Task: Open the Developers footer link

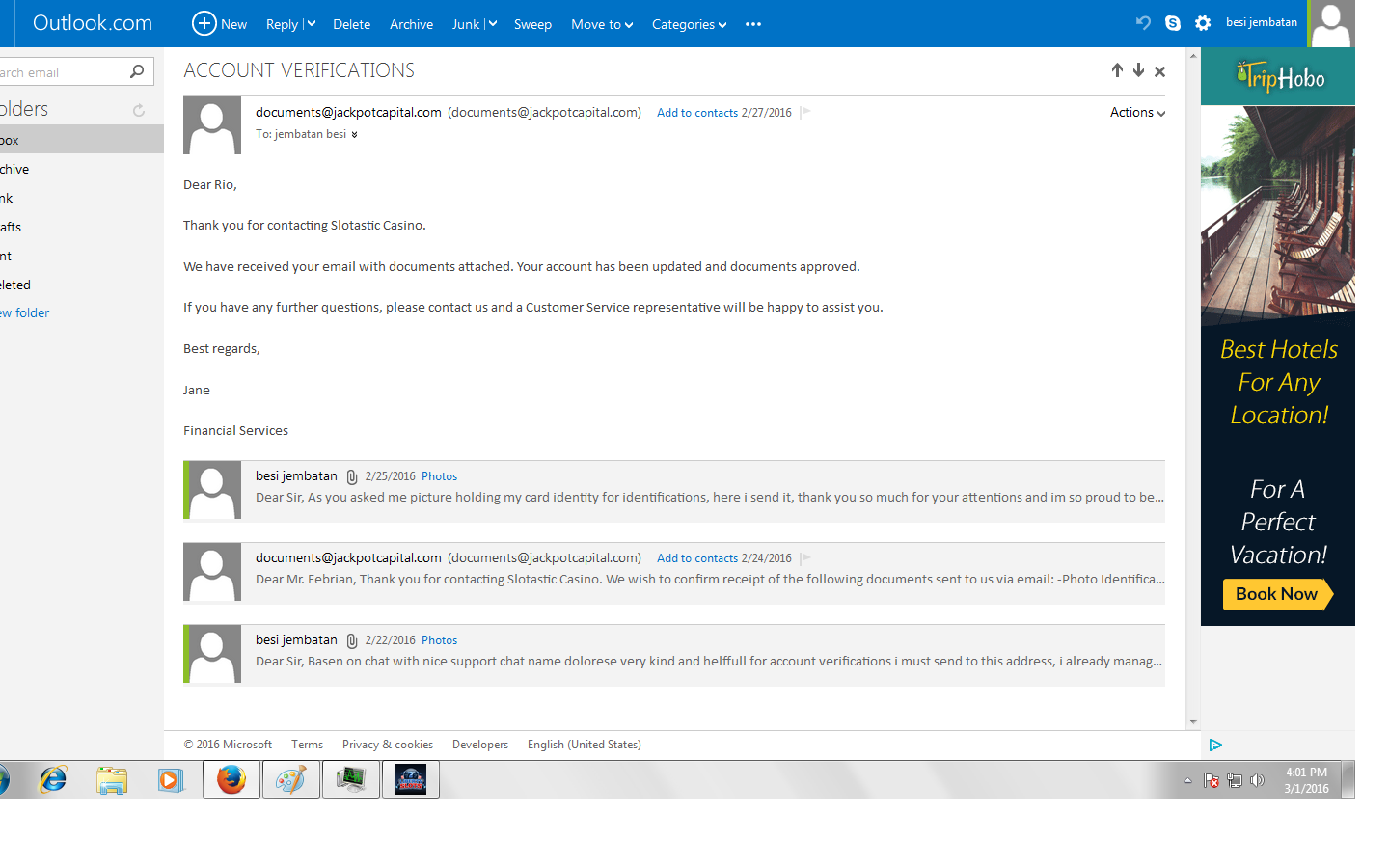Action: click(480, 745)
